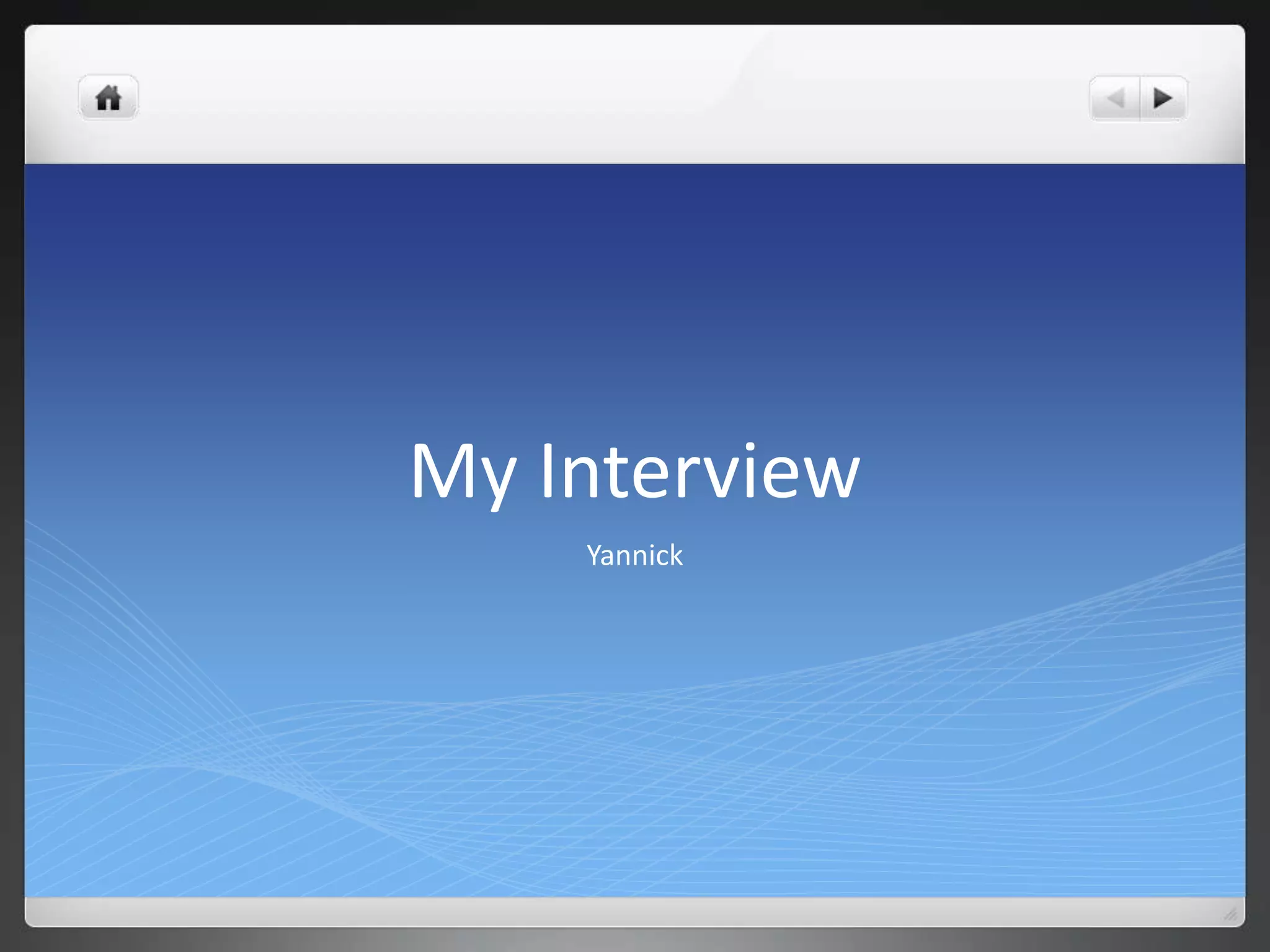Click the dark border outside the slide
The width and height of the screenshot is (1270, 952).
click(11, 476)
